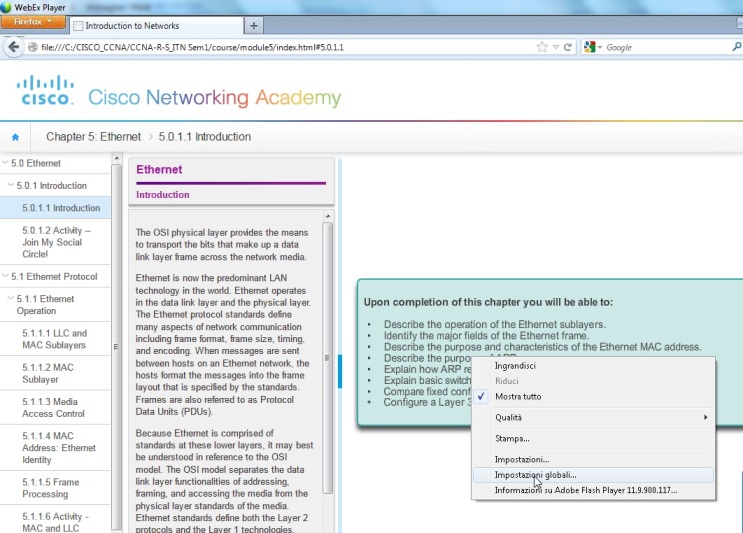Open 5.1.1.4 MAC Address: Ethernet Identity
The image size is (743, 533).
pos(55,448)
